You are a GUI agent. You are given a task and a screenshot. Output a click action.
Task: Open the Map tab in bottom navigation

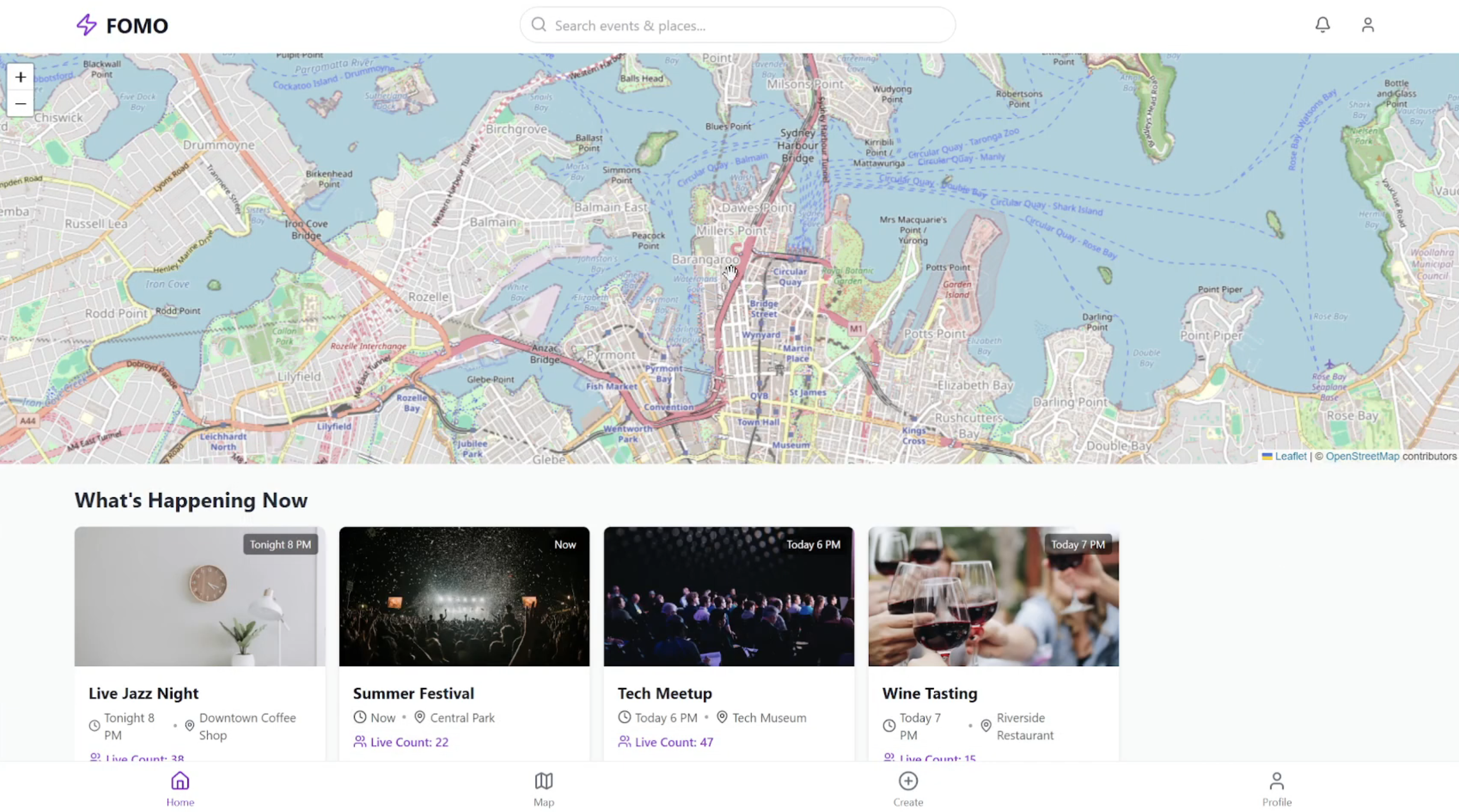tap(543, 788)
